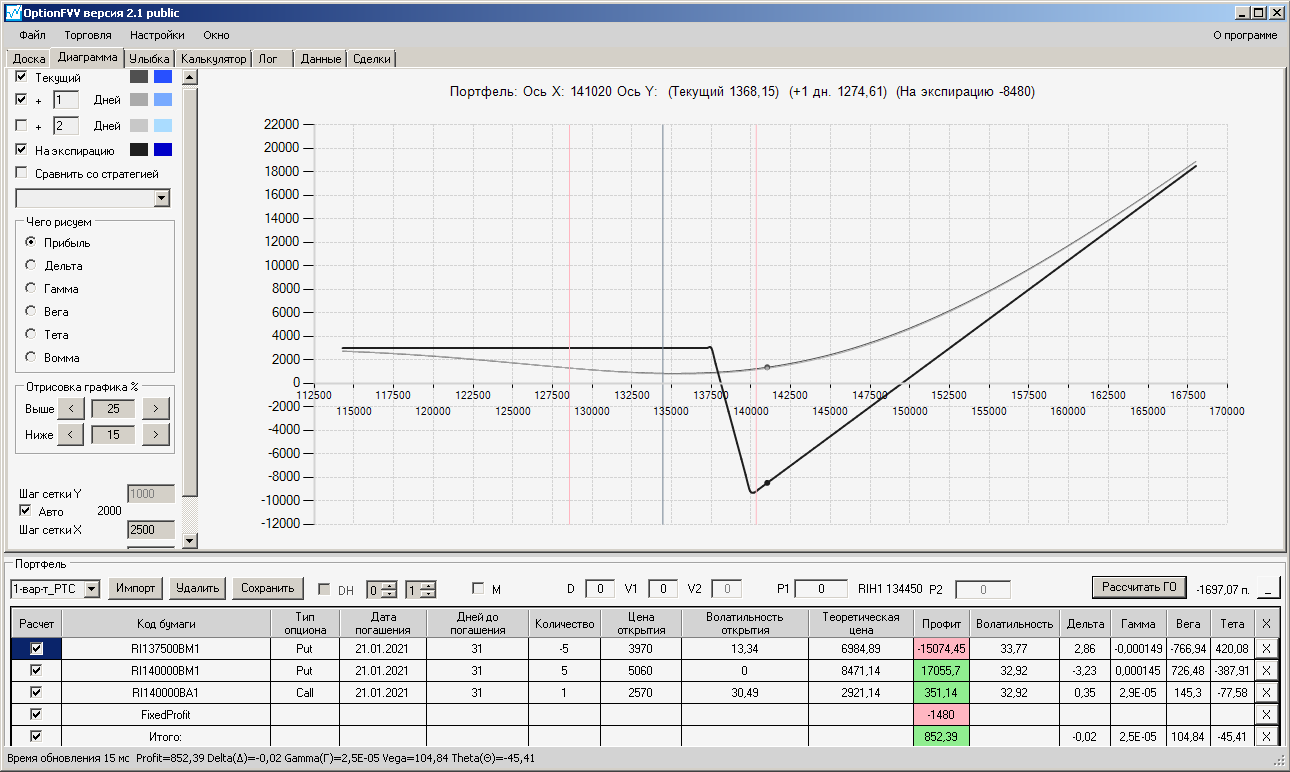
Task: Uncheck Расчет for RI140000BM1 row
Action: coord(37,670)
